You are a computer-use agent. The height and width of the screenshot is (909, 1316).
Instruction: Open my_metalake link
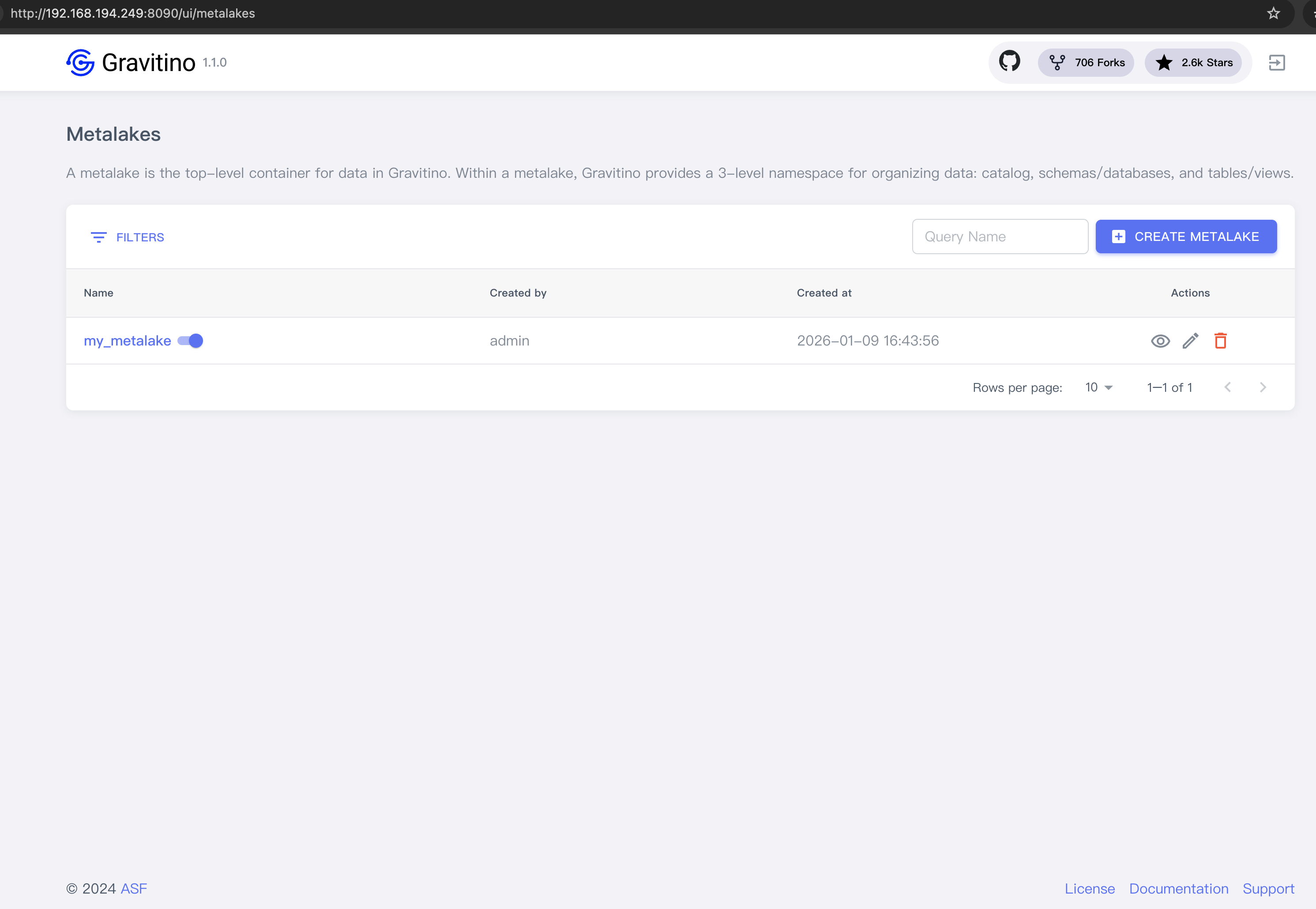point(128,341)
